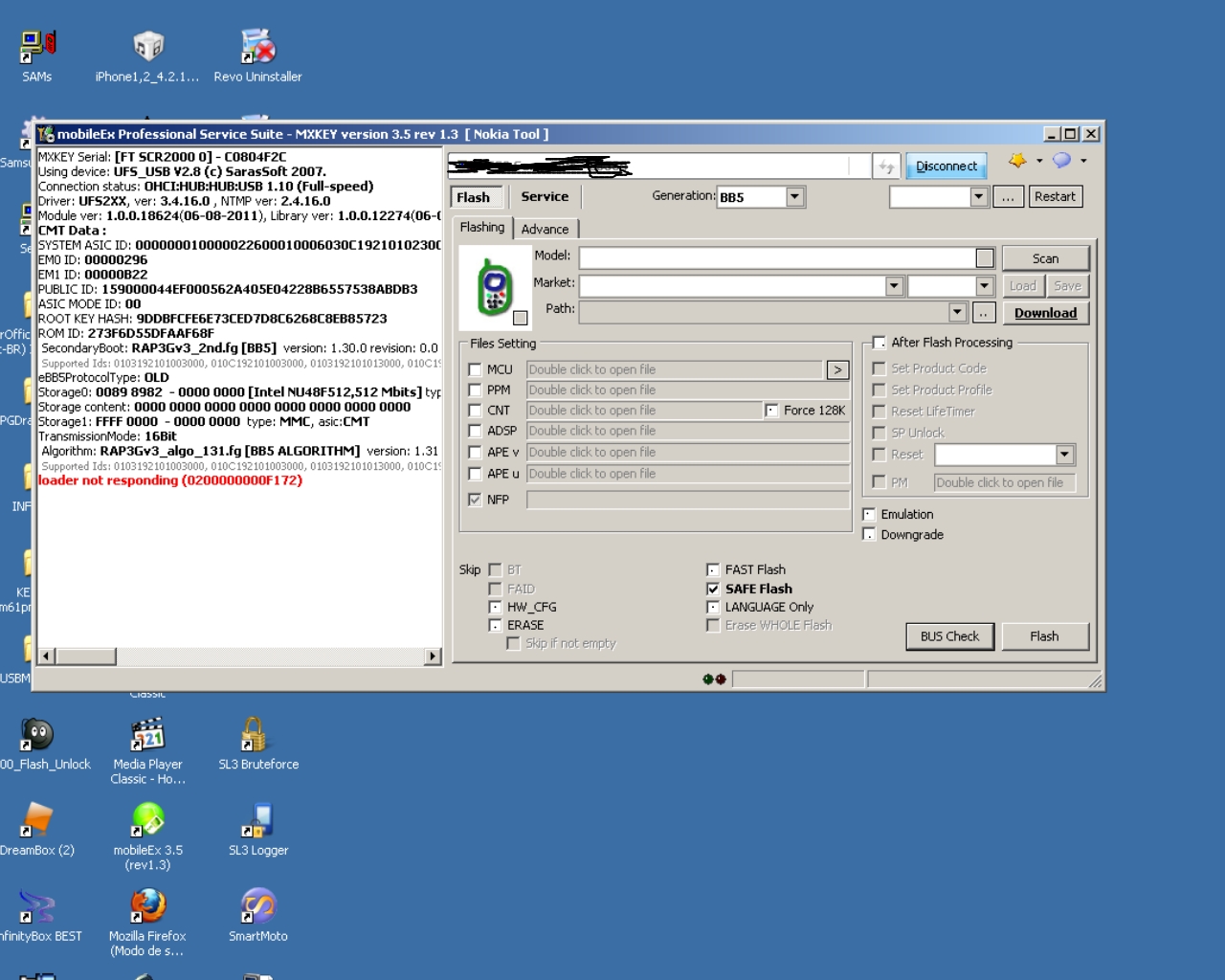Screen dimensions: 1225x980
Task: Tick the ADSP file checkbox
Action: point(475,431)
